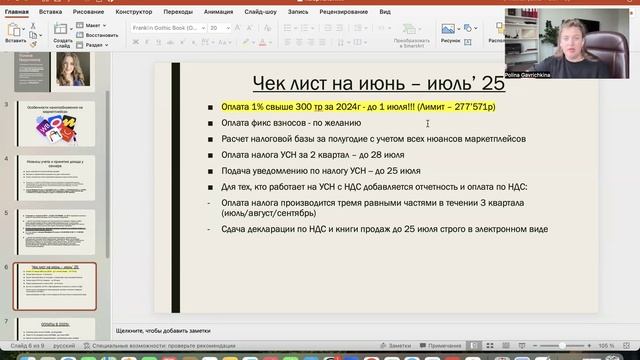The image size is (640, 360).
Task: Open the Раздел section dropdown
Action: 92,45
